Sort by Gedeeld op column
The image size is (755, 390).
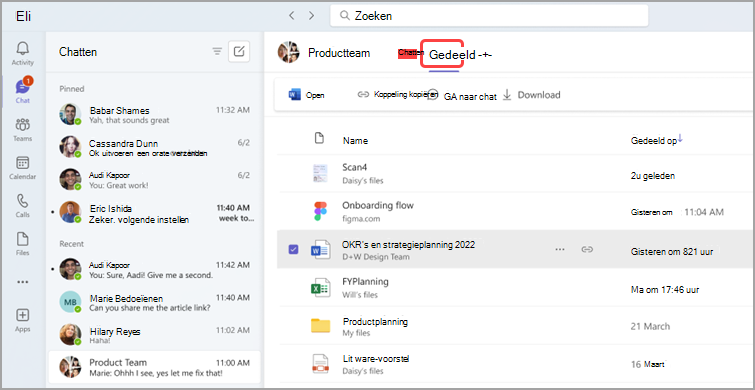point(657,140)
